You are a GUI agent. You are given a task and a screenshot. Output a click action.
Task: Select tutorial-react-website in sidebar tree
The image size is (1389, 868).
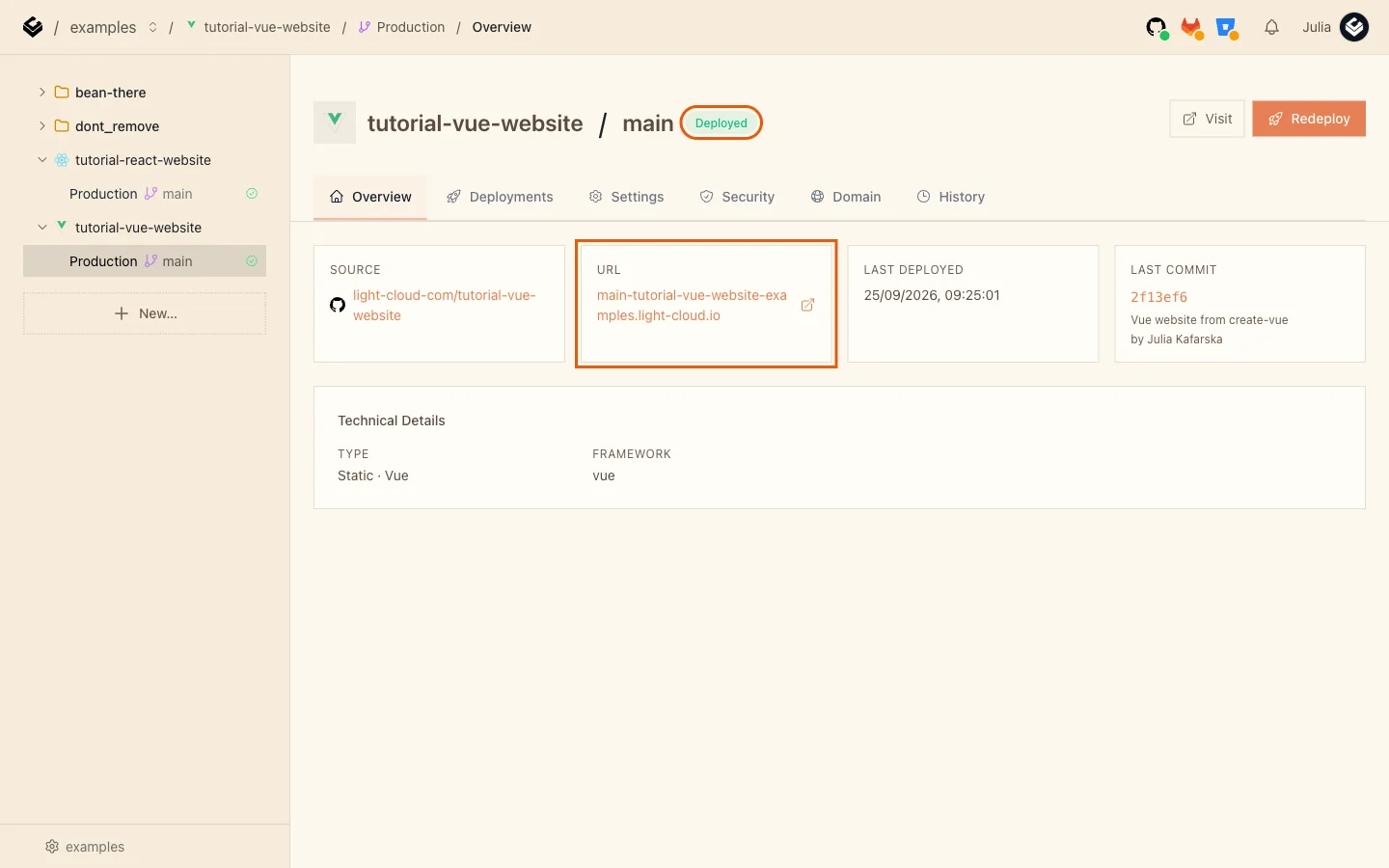click(143, 160)
